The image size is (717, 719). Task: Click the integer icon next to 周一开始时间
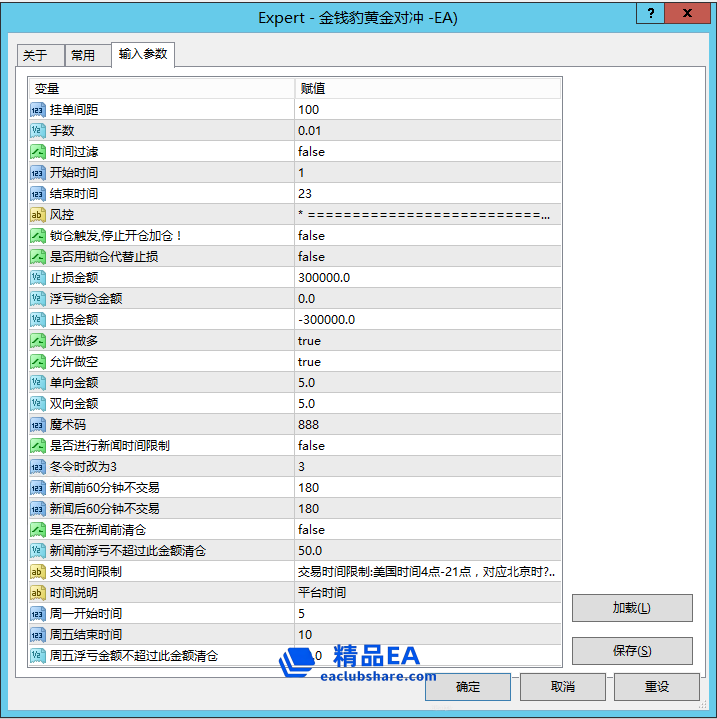pyautogui.click(x=37, y=614)
